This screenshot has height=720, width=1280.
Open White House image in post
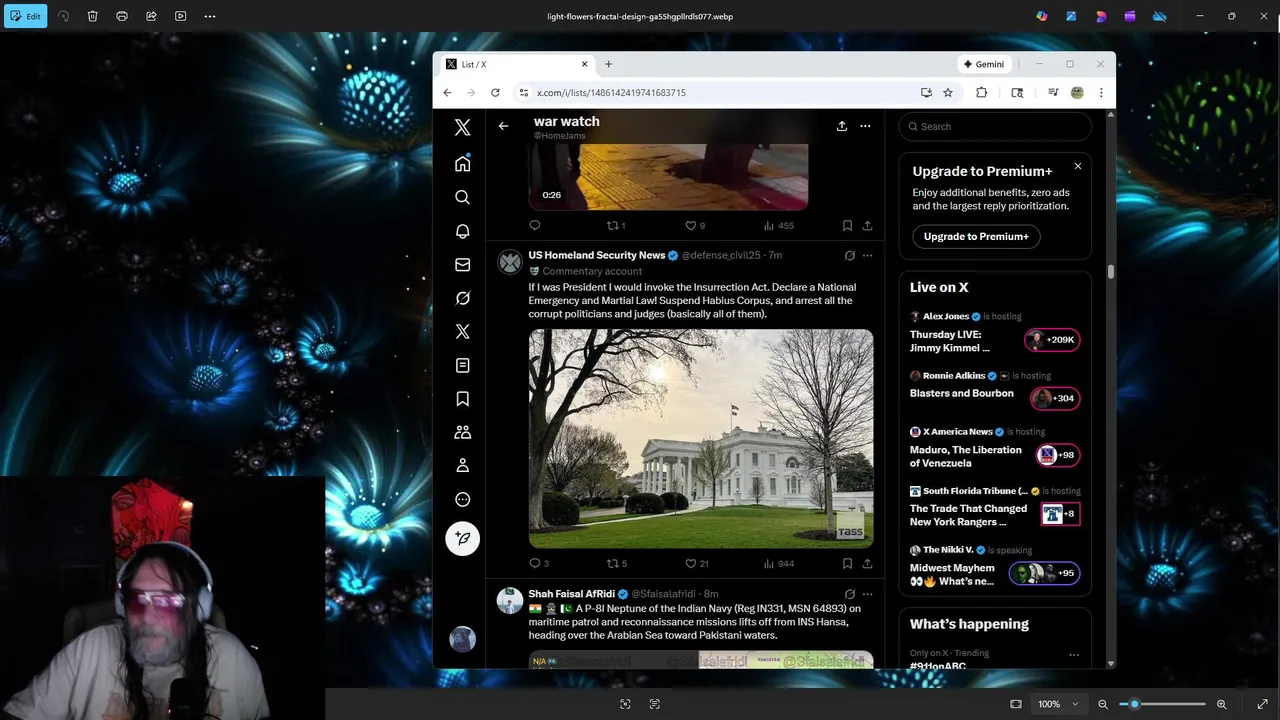[701, 439]
